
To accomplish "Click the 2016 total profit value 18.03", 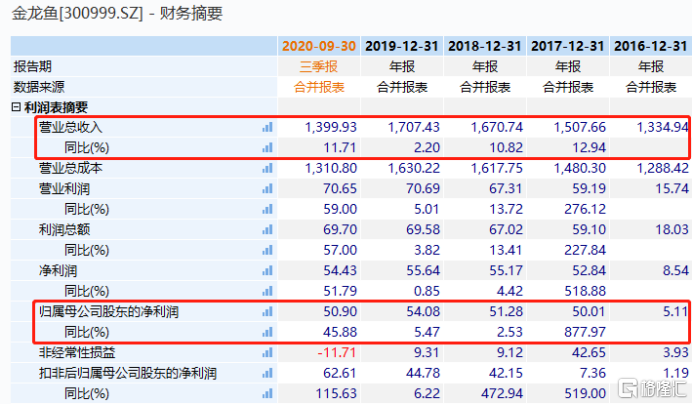I will click(672, 229).
